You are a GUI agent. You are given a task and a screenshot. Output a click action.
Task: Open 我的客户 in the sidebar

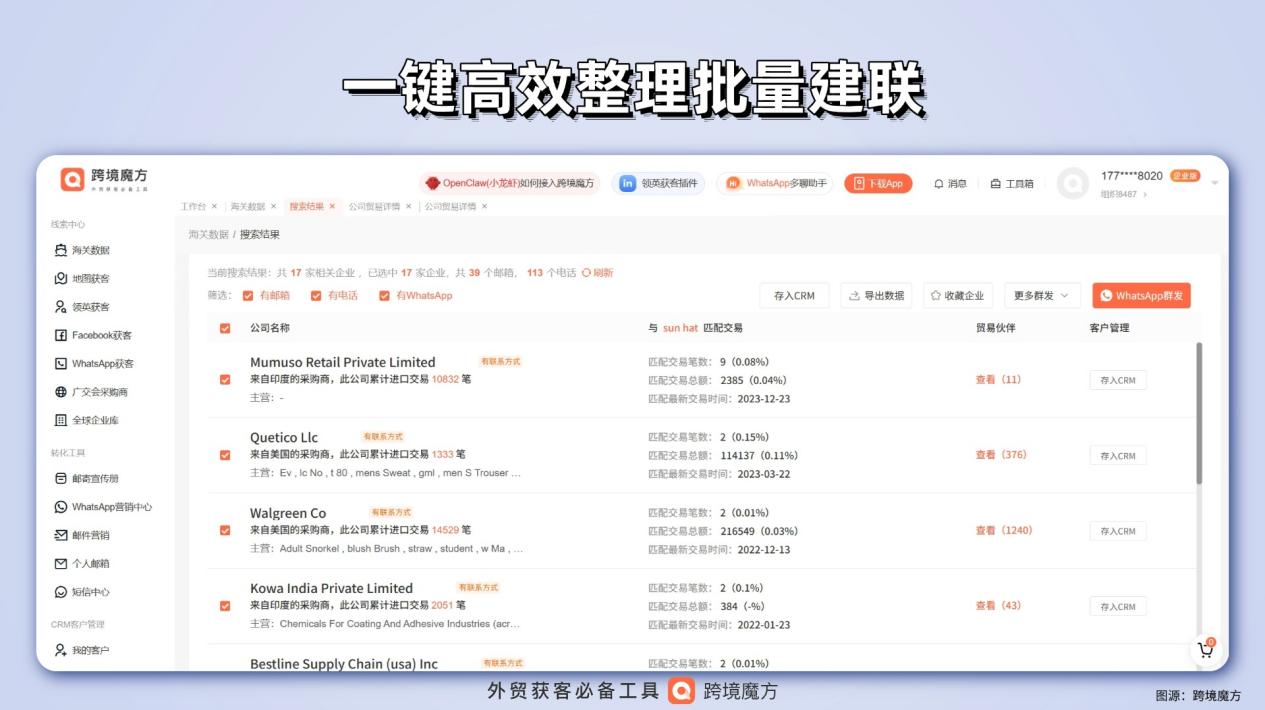point(82,650)
